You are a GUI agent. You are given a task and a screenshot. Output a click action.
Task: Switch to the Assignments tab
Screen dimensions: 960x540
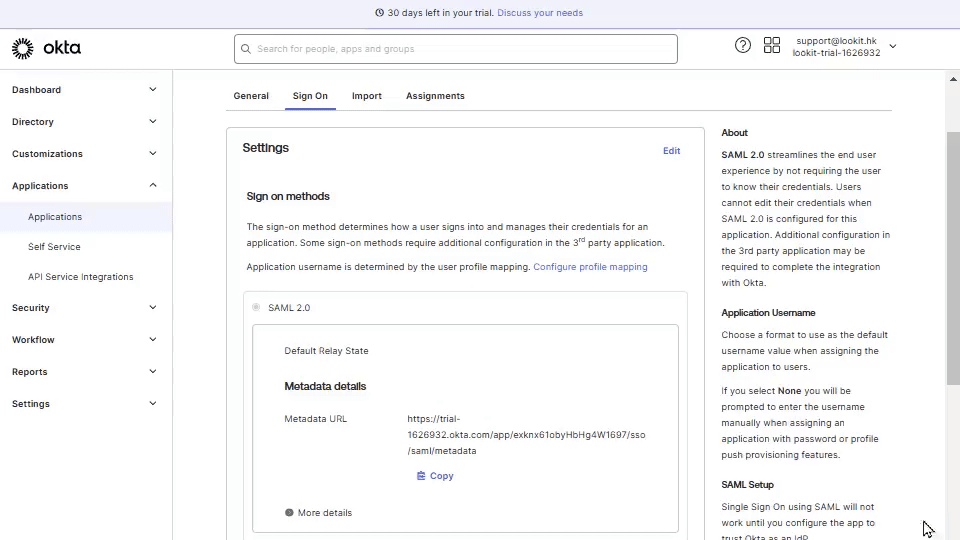pos(435,96)
